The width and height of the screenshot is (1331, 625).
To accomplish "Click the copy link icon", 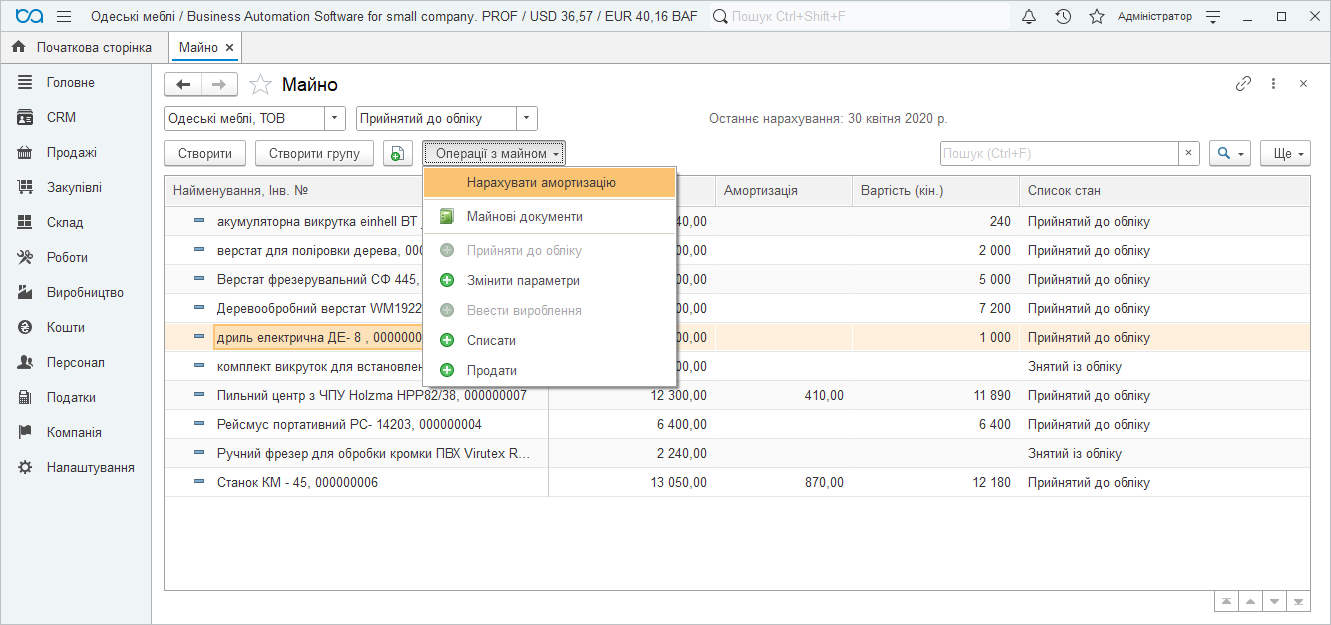I will click(1243, 84).
